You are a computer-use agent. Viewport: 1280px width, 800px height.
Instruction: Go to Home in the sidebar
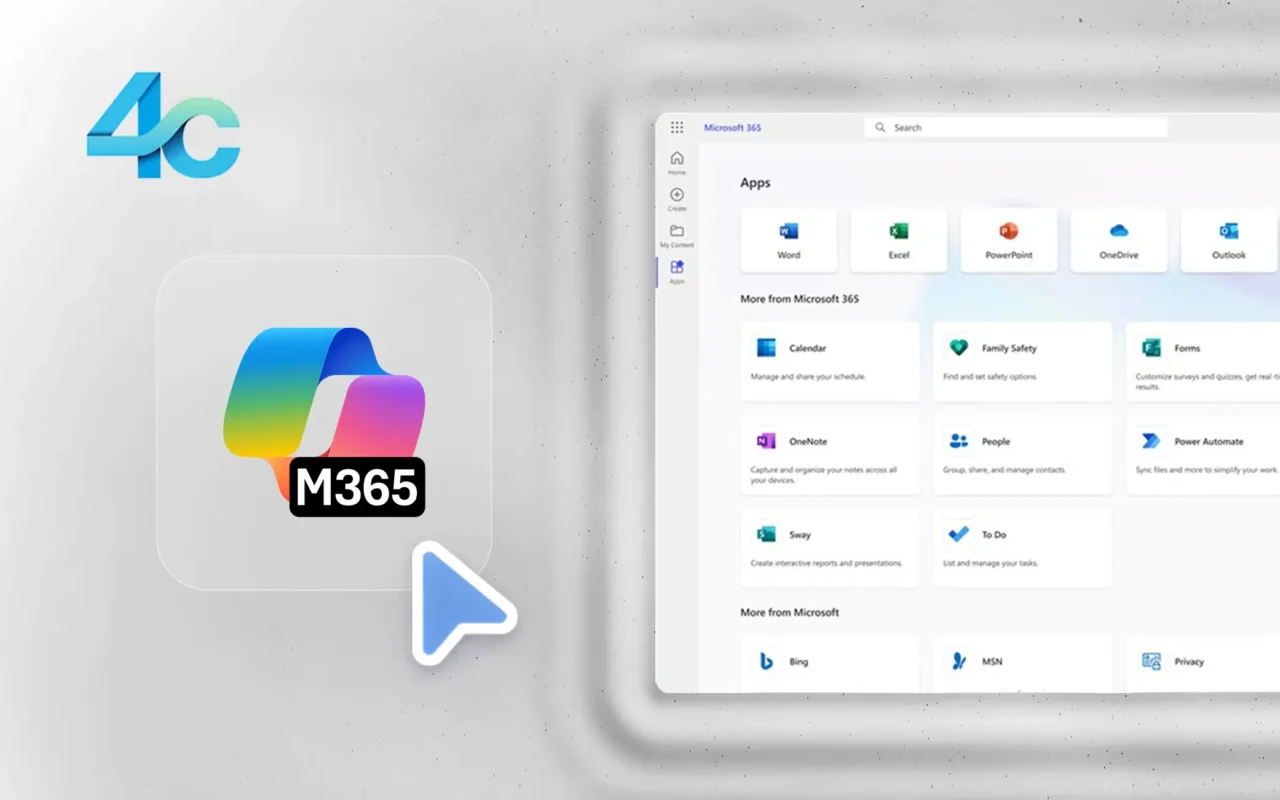[x=677, y=163]
